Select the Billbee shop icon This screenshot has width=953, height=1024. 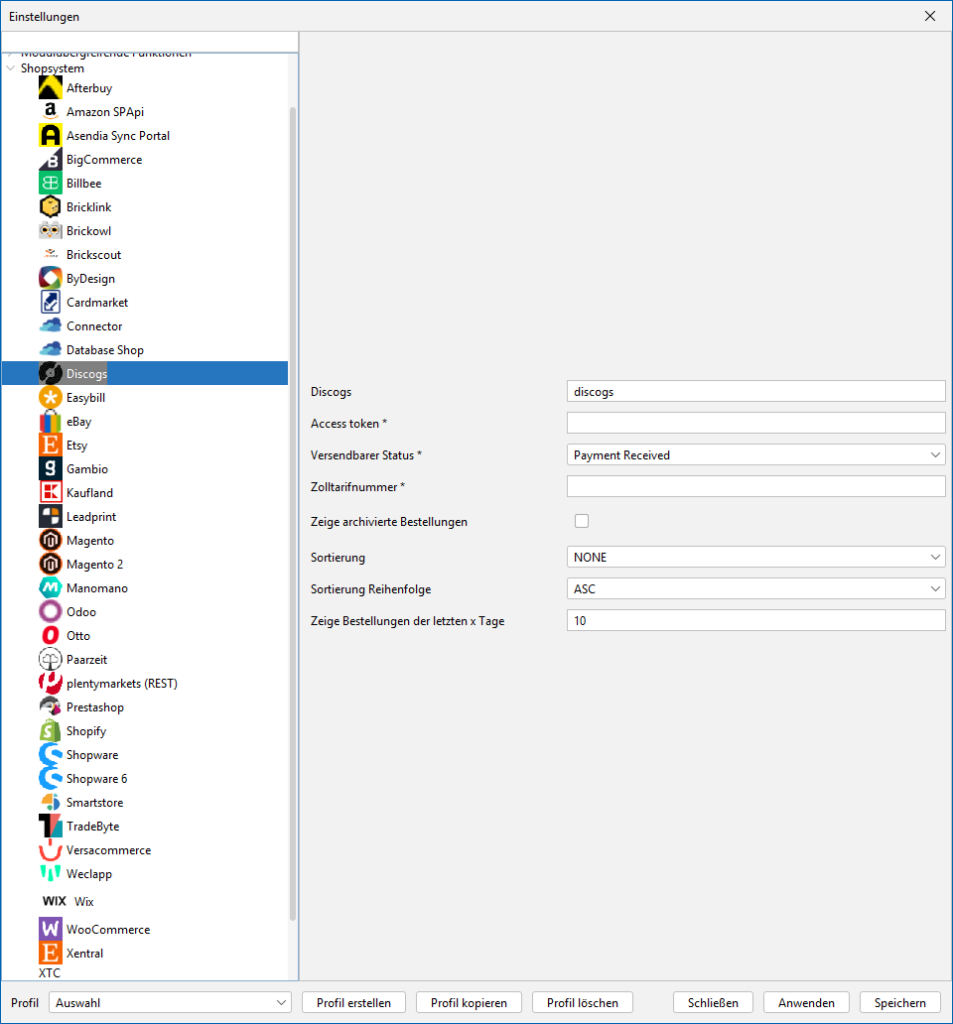(x=50, y=184)
